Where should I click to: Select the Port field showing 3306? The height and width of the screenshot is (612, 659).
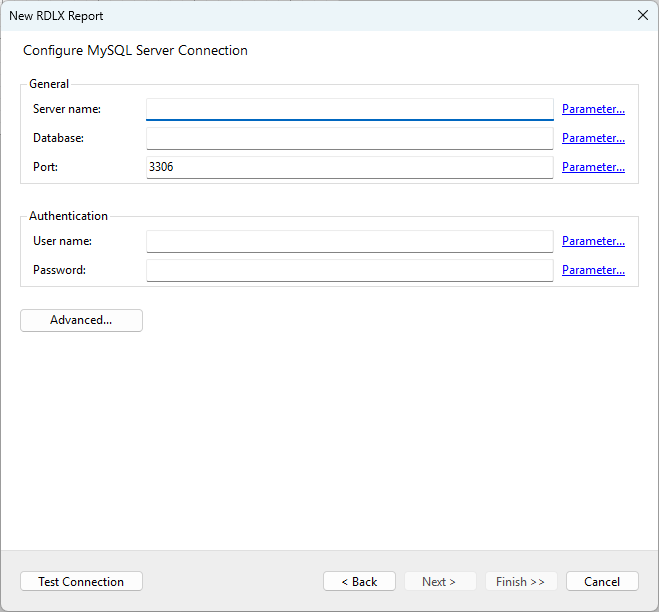point(350,167)
